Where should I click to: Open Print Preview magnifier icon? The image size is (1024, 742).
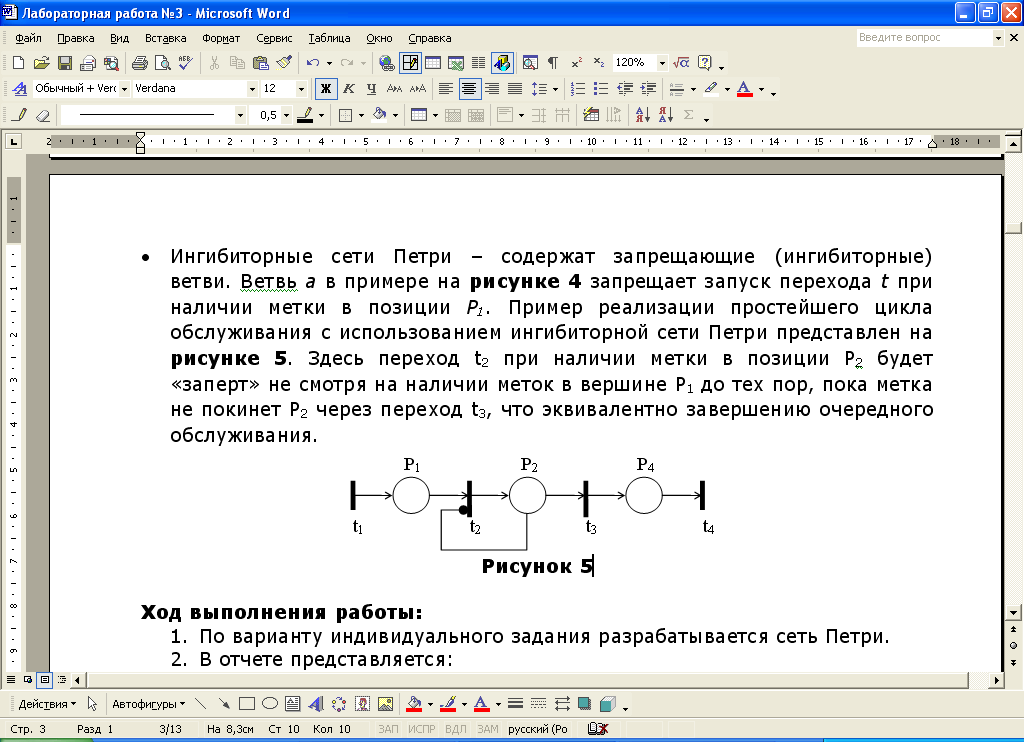tap(163, 63)
